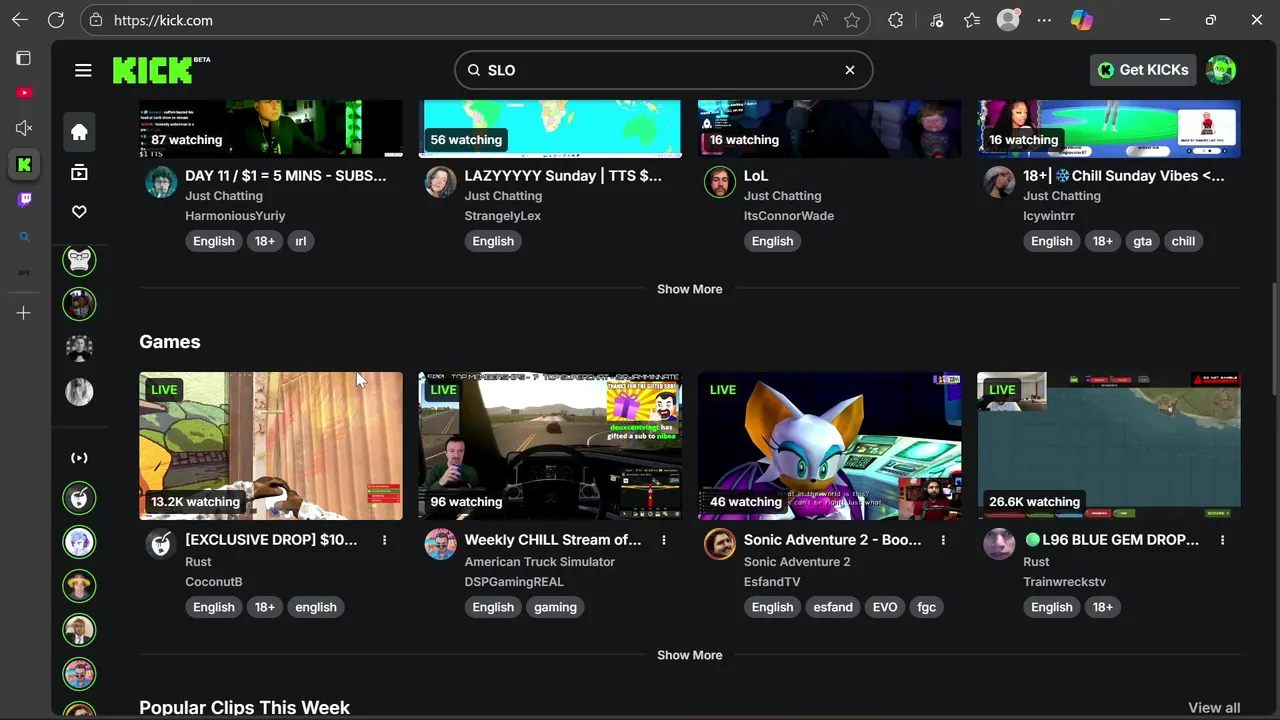Open Browse icon in Kick sidebar

pos(79,172)
